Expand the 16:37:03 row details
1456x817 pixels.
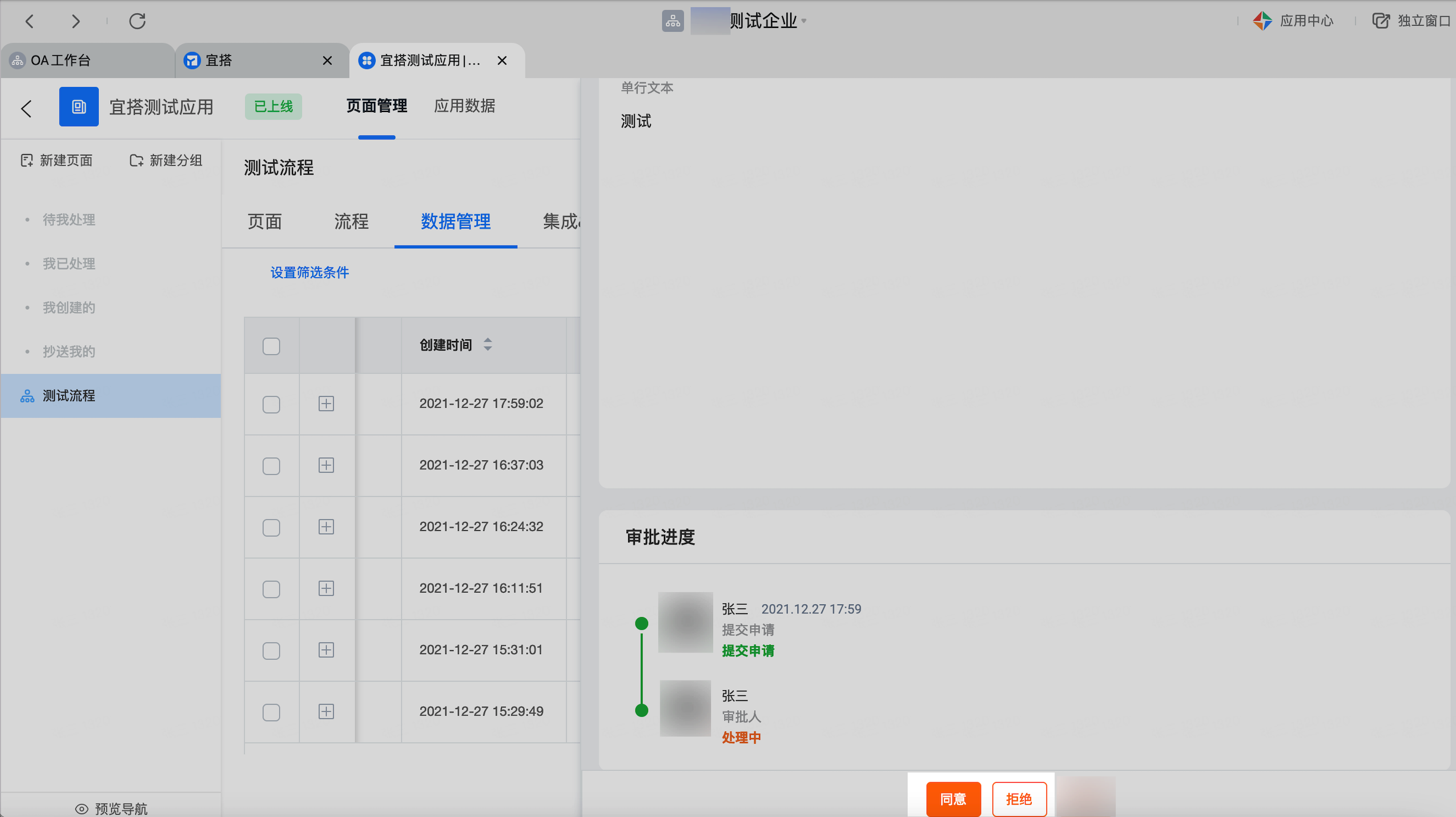(326, 465)
